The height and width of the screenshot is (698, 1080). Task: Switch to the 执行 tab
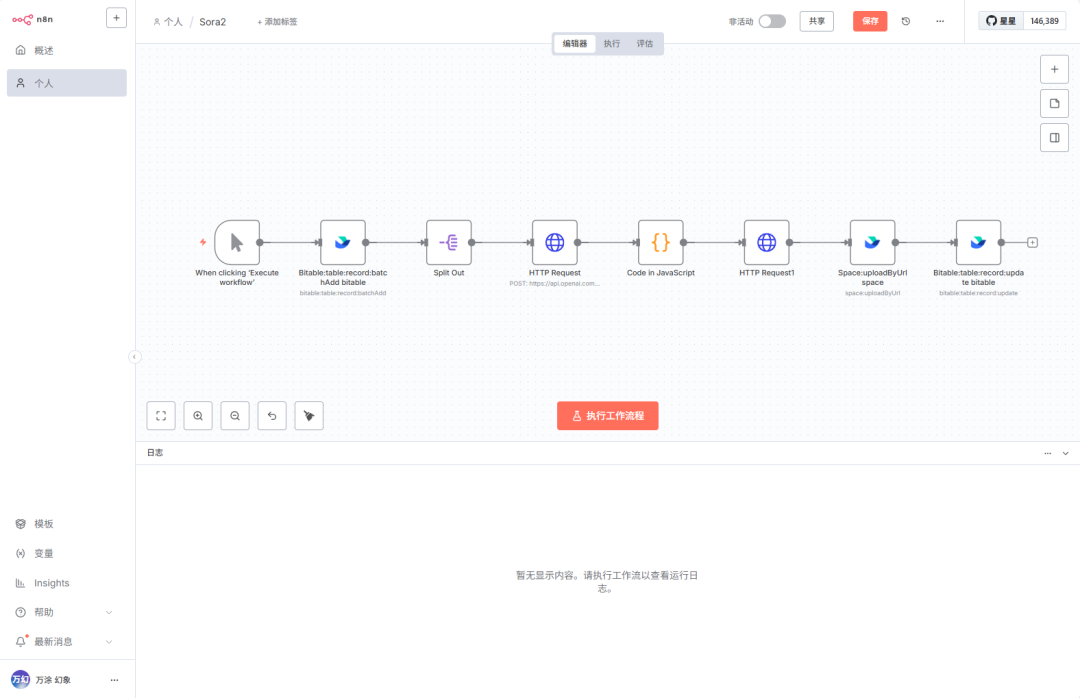click(612, 44)
